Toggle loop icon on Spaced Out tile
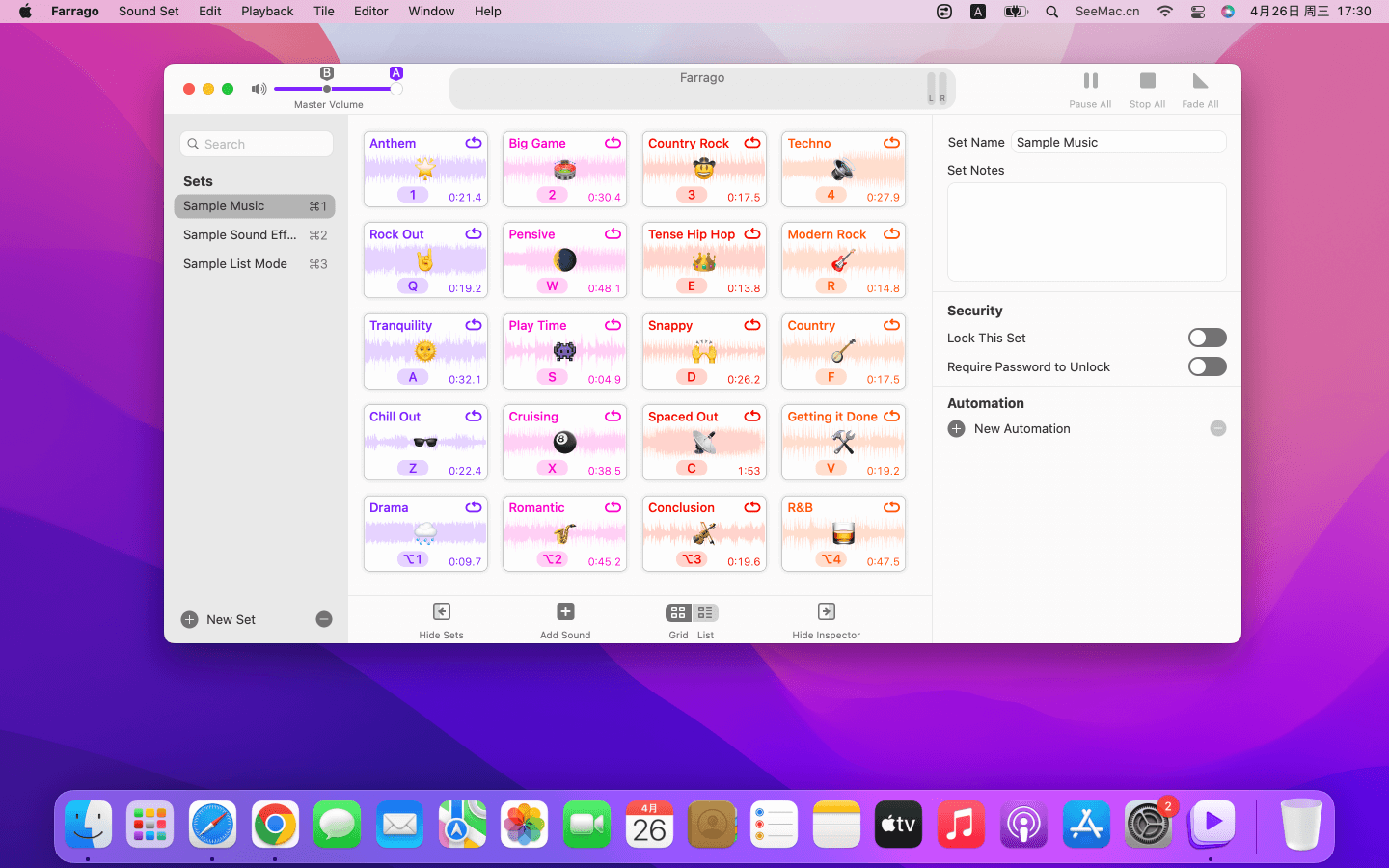1389x868 pixels. (752, 417)
